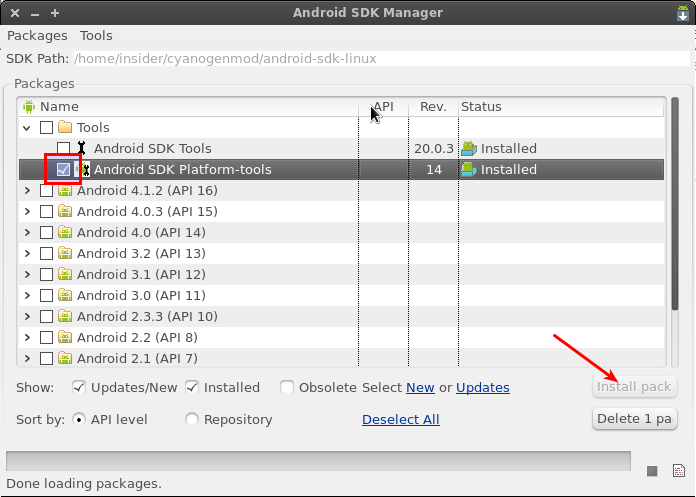Image resolution: width=696 pixels, height=497 pixels.
Task: Click the Platform-tools package icon
Action: point(83,170)
